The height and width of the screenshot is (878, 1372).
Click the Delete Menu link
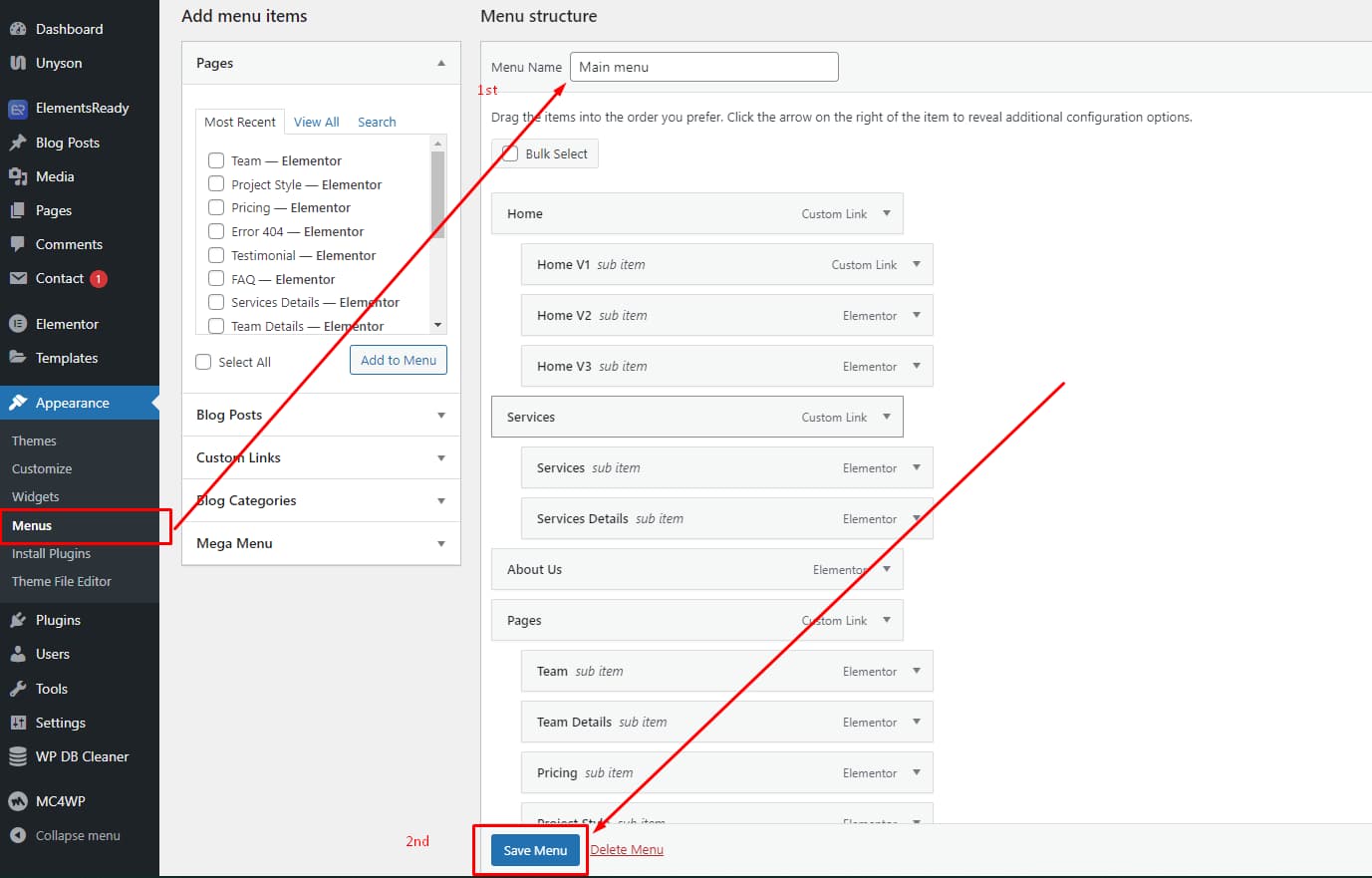point(627,850)
